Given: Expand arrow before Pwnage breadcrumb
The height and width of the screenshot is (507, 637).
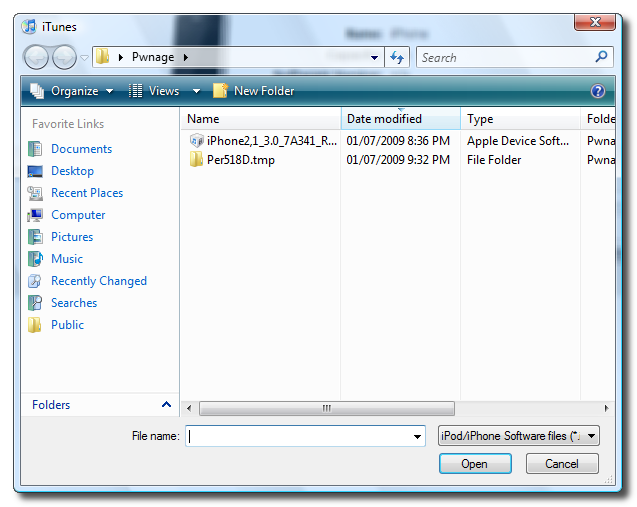Looking at the screenshot, I should click(x=121, y=57).
